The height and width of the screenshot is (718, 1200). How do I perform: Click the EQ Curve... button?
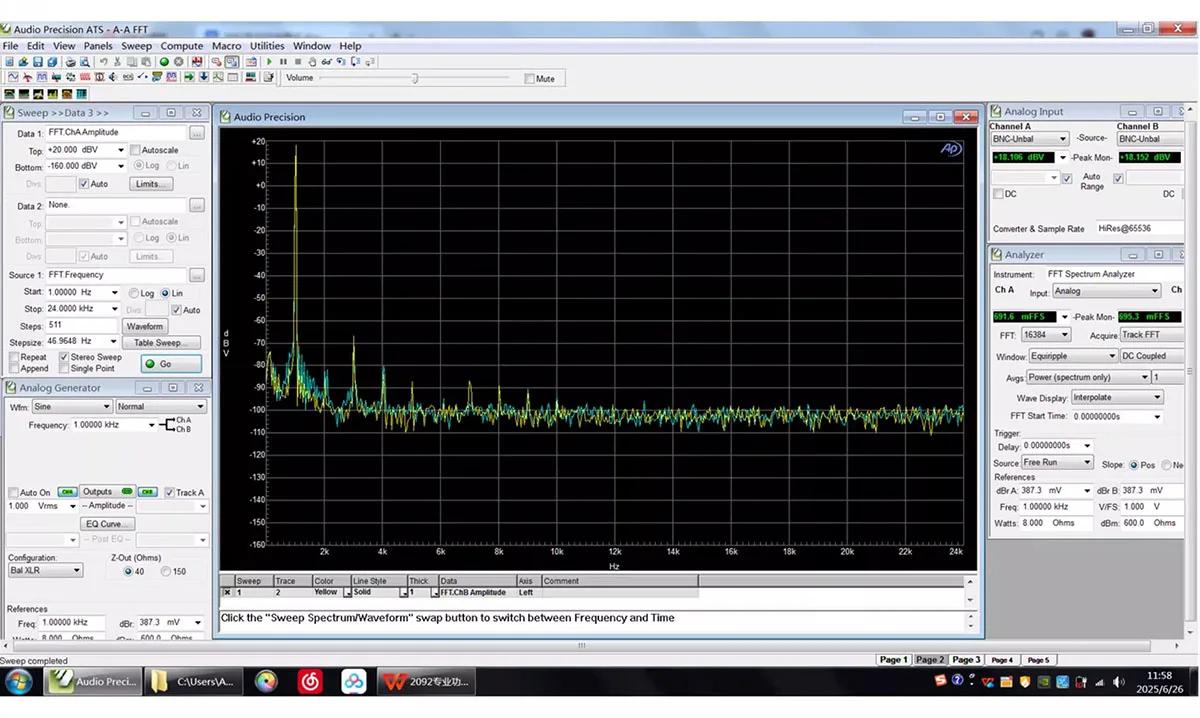click(x=107, y=524)
